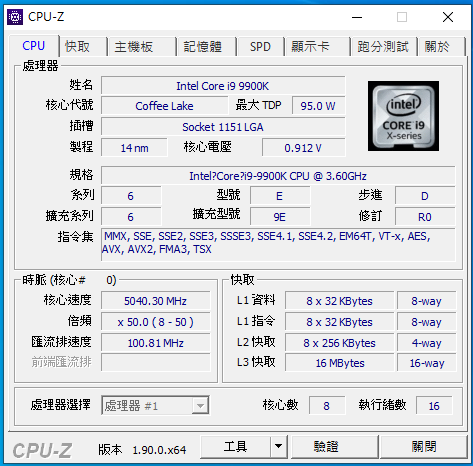Click the 9E extended model value
The image size is (473, 466).
280,217
